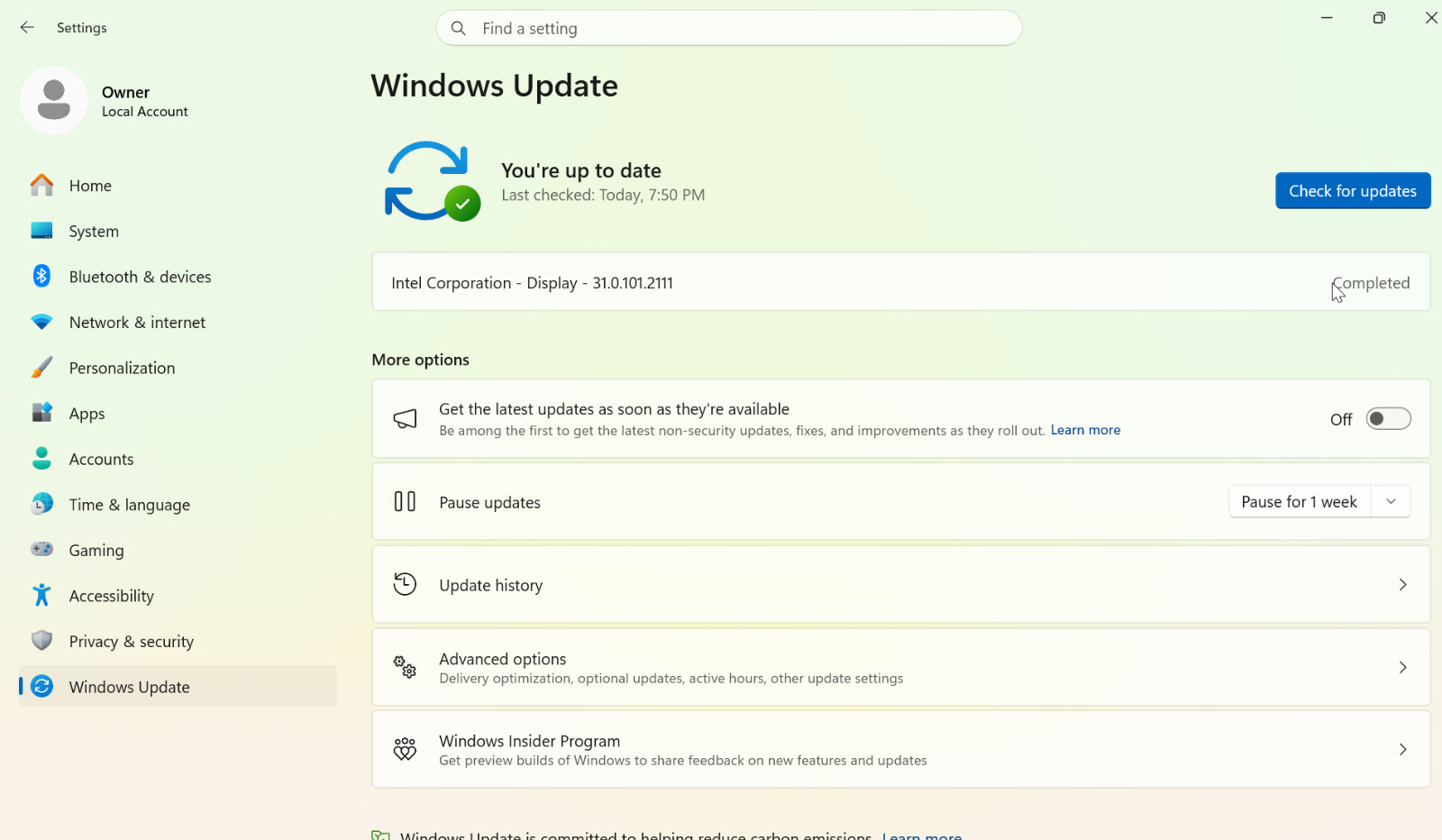Viewport: 1442px width, 840px height.
Task: Expand Windows Insider Program chevron
Action: point(1403,750)
